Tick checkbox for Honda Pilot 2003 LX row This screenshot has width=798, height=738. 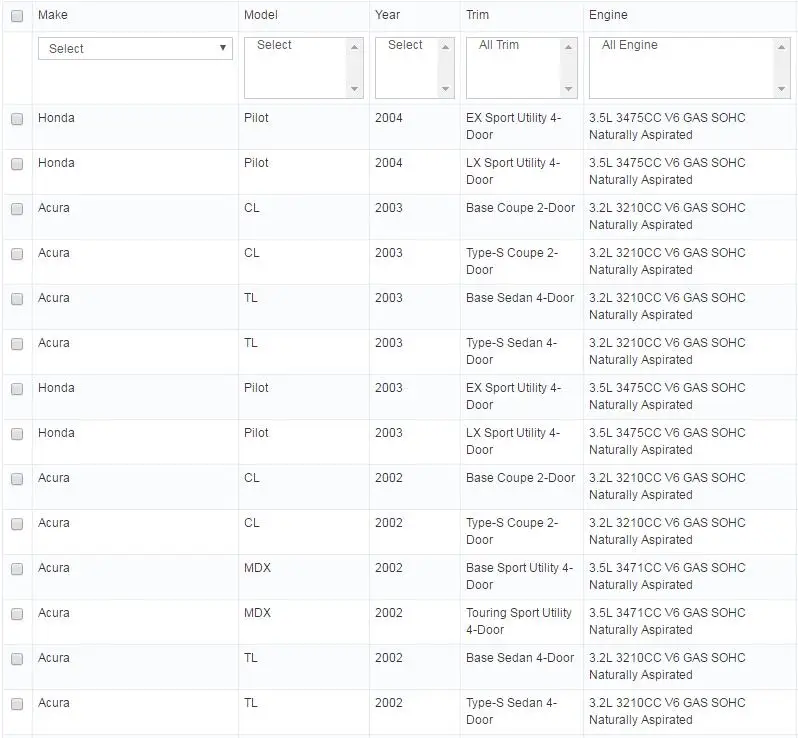click(17, 434)
